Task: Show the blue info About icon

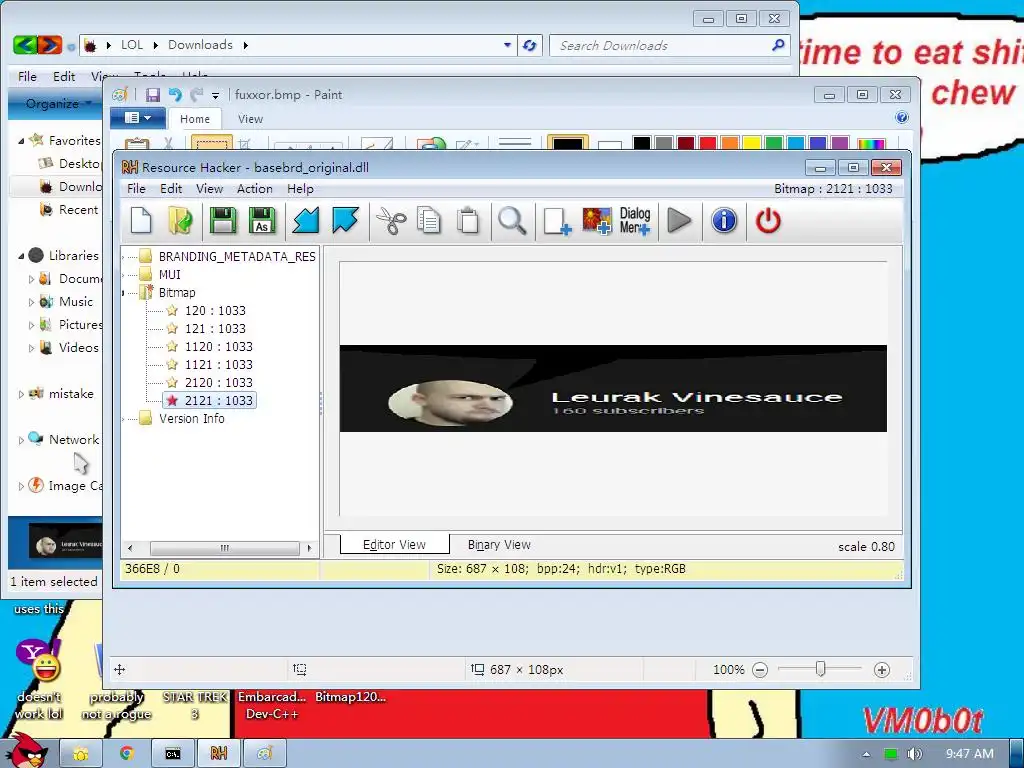Action: 724,221
